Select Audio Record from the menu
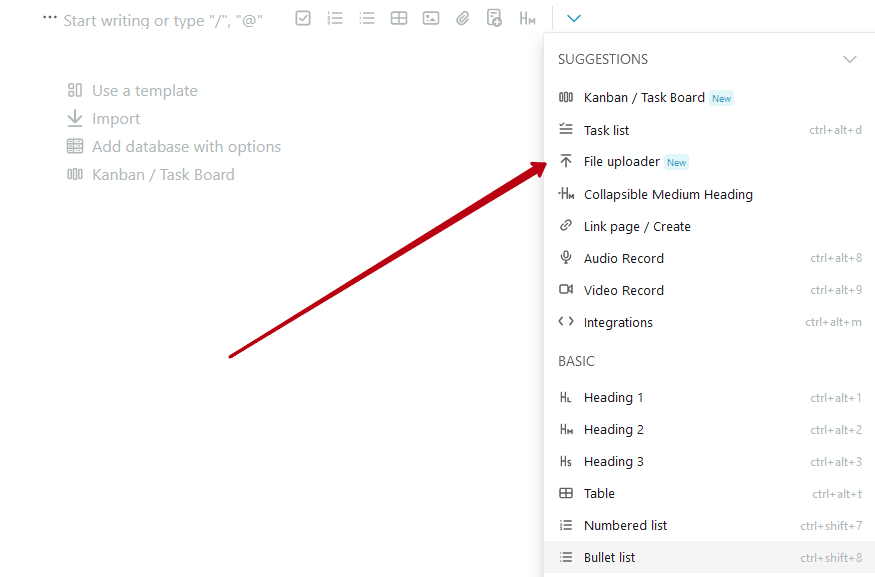 (x=709, y=258)
